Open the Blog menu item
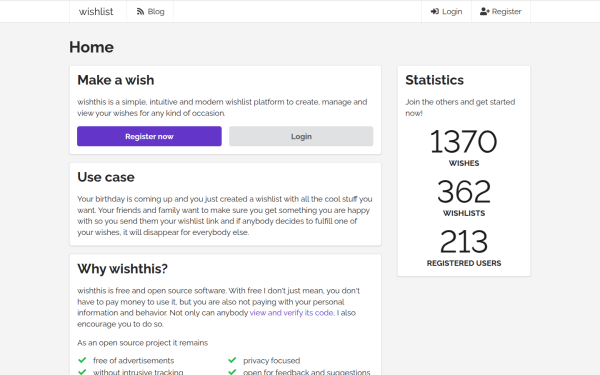The height and width of the screenshot is (375, 600). pyautogui.click(x=150, y=11)
